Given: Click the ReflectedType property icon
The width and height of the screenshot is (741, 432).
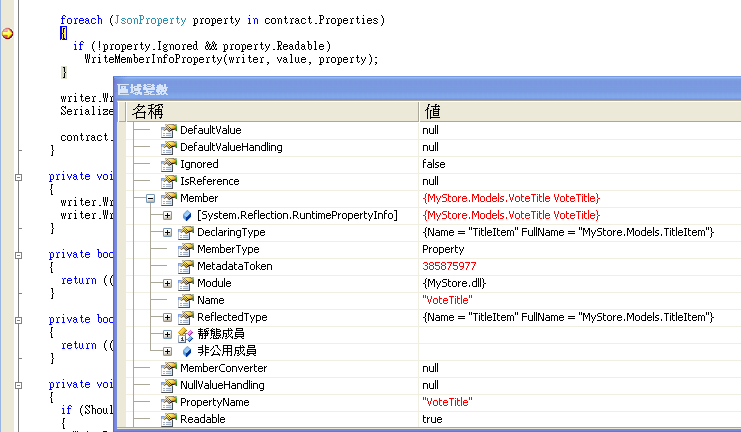Looking at the screenshot, I should tap(186, 318).
